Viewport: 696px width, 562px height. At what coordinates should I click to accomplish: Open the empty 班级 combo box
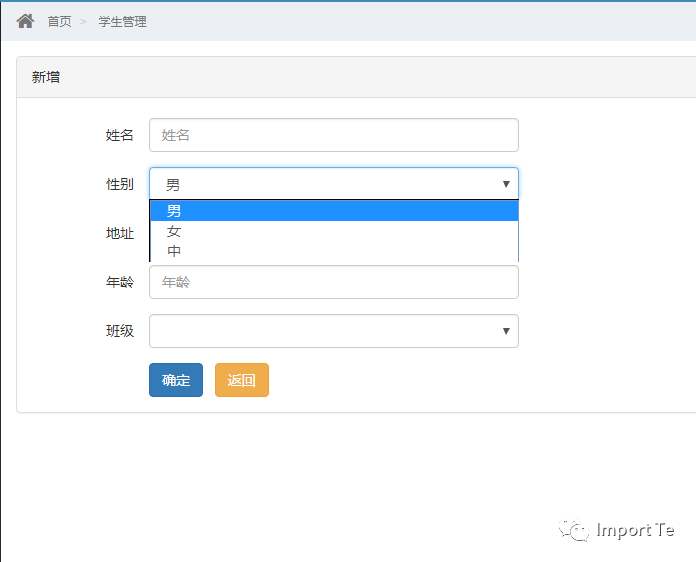(334, 331)
